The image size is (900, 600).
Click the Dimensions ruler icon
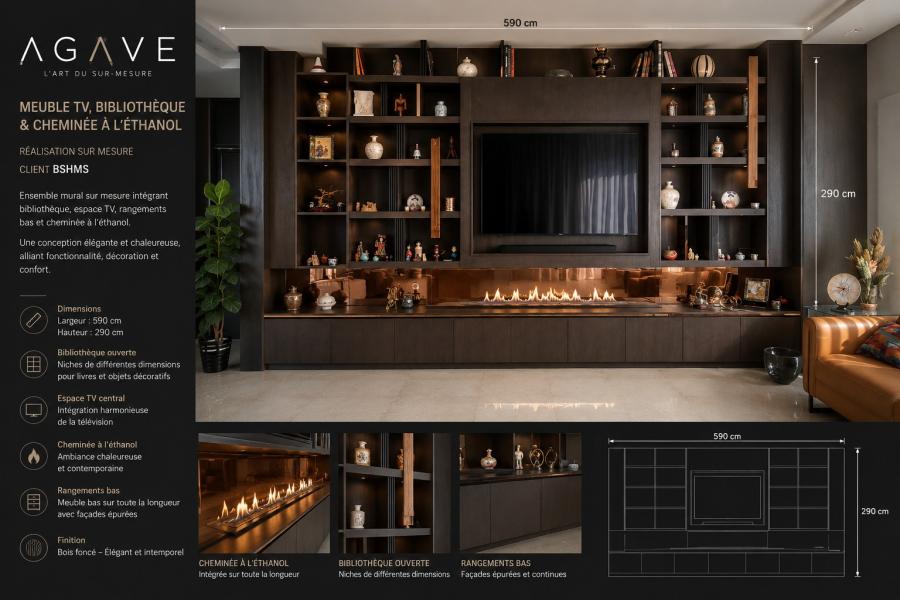[x=34, y=320]
